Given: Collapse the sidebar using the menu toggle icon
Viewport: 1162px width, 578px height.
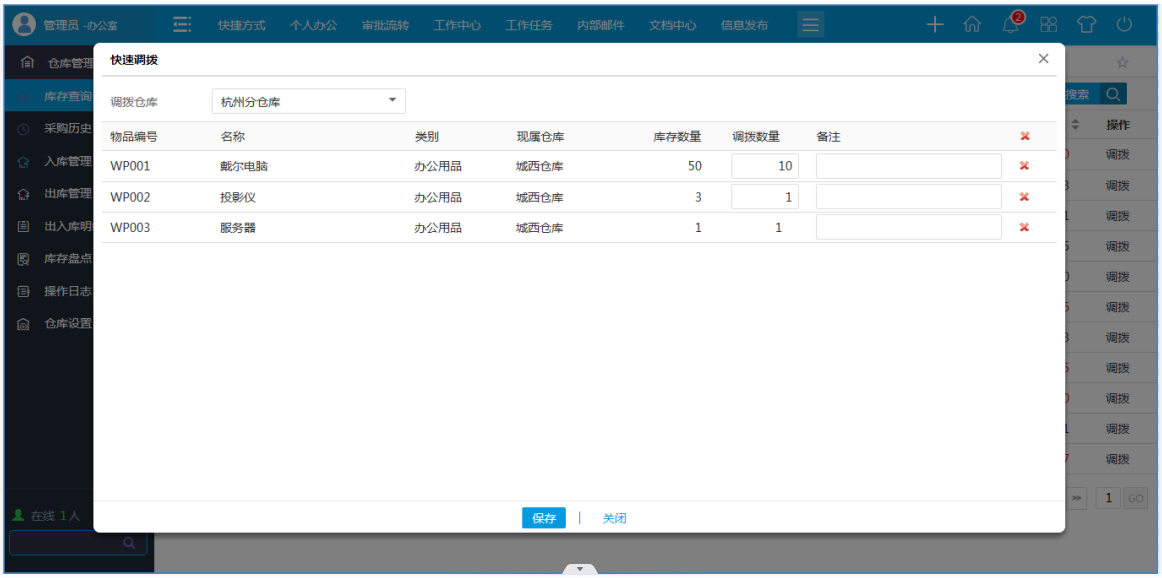Looking at the screenshot, I should coord(182,25).
